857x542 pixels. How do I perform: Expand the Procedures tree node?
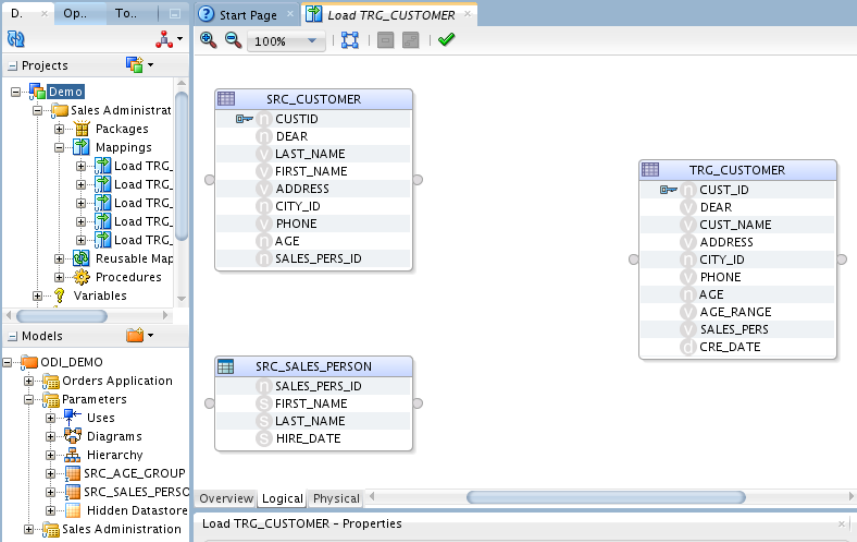(x=59, y=277)
